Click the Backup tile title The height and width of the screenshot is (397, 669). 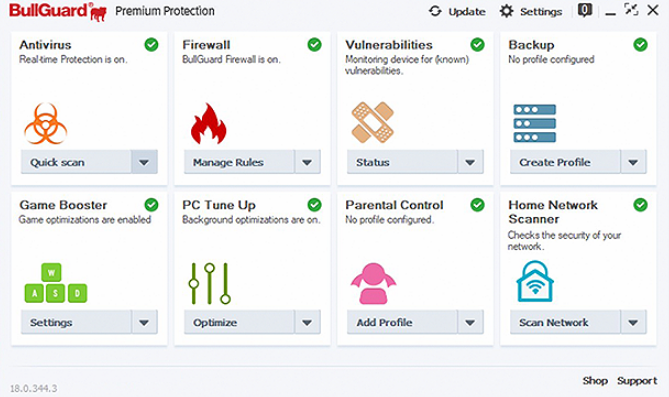click(x=531, y=45)
